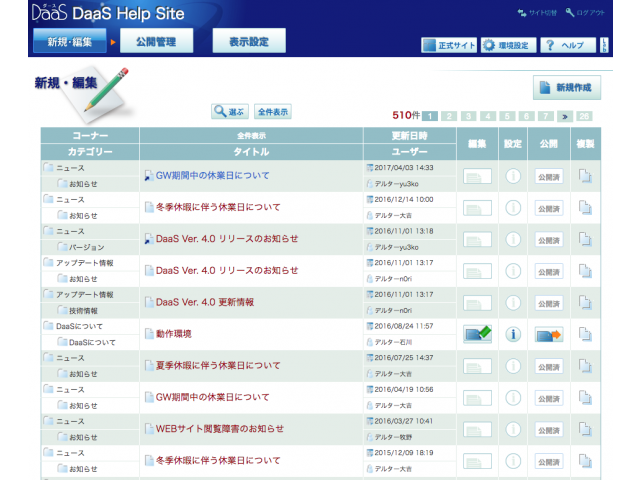This screenshot has width=640, height=480.
Task: Click the edit icon for DaaS Ver. 4.0 更新情報
Action: point(477,303)
